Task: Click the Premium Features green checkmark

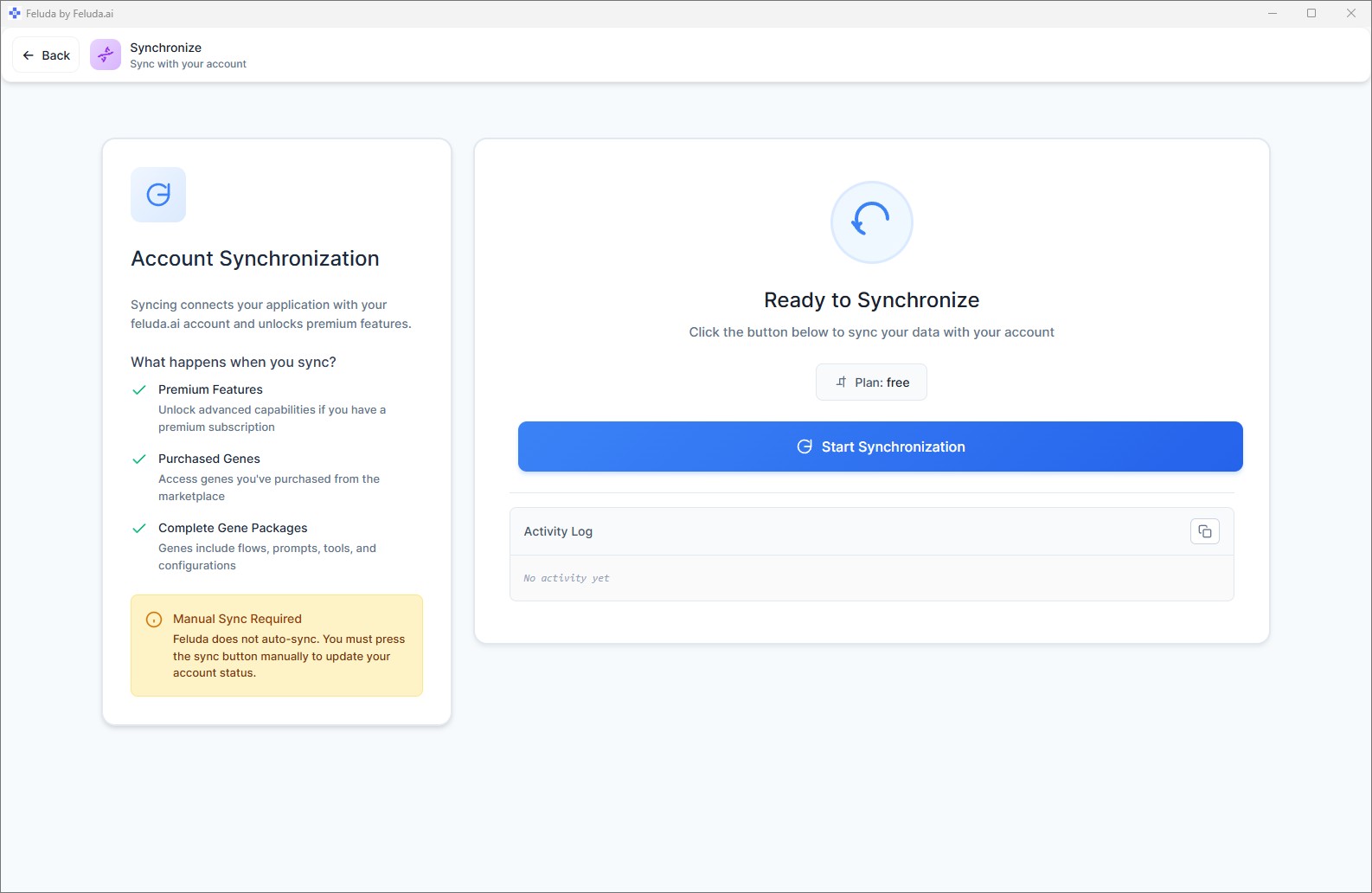Action: (x=138, y=390)
